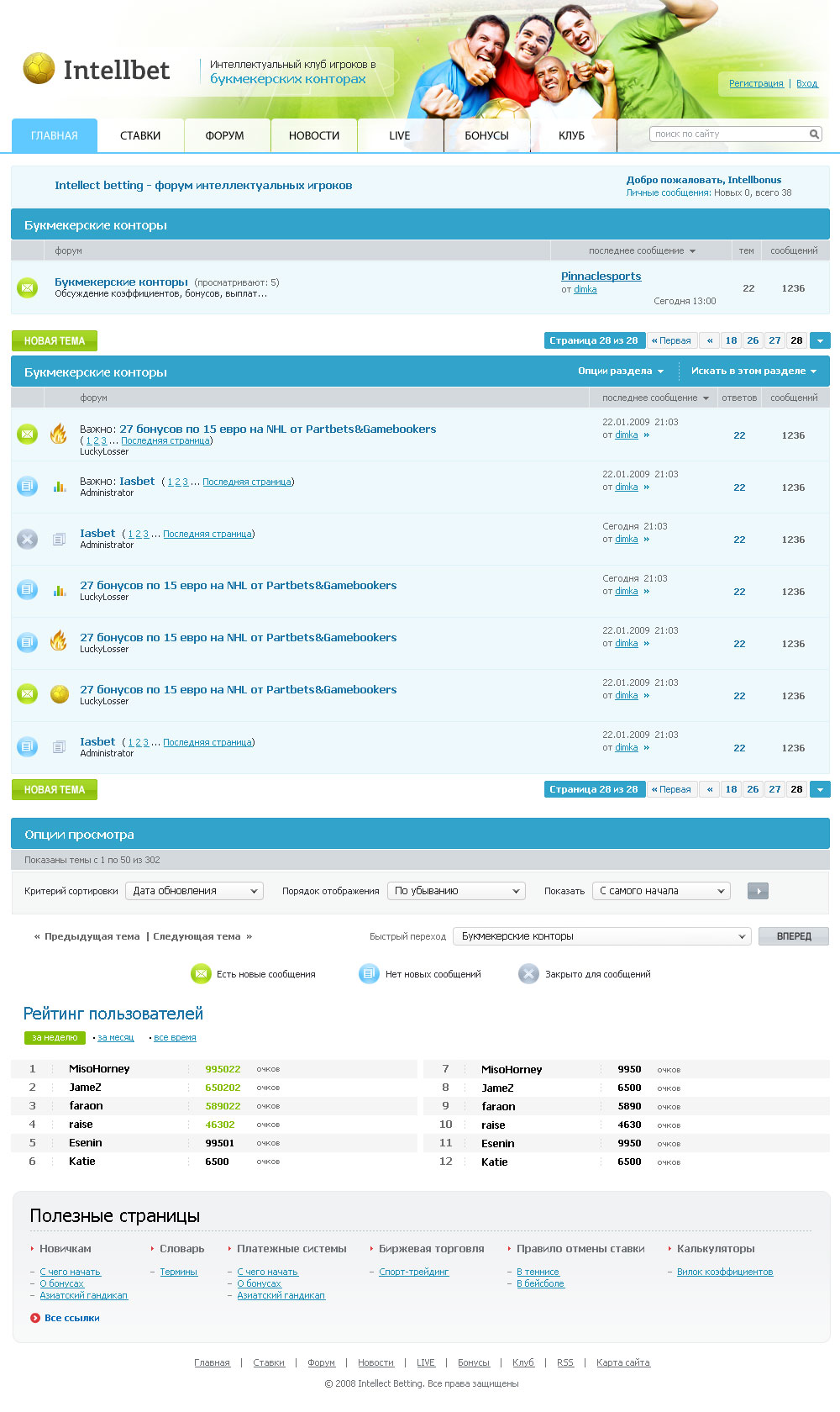
Task: Open Термины link under Словарь
Action: tap(179, 1272)
